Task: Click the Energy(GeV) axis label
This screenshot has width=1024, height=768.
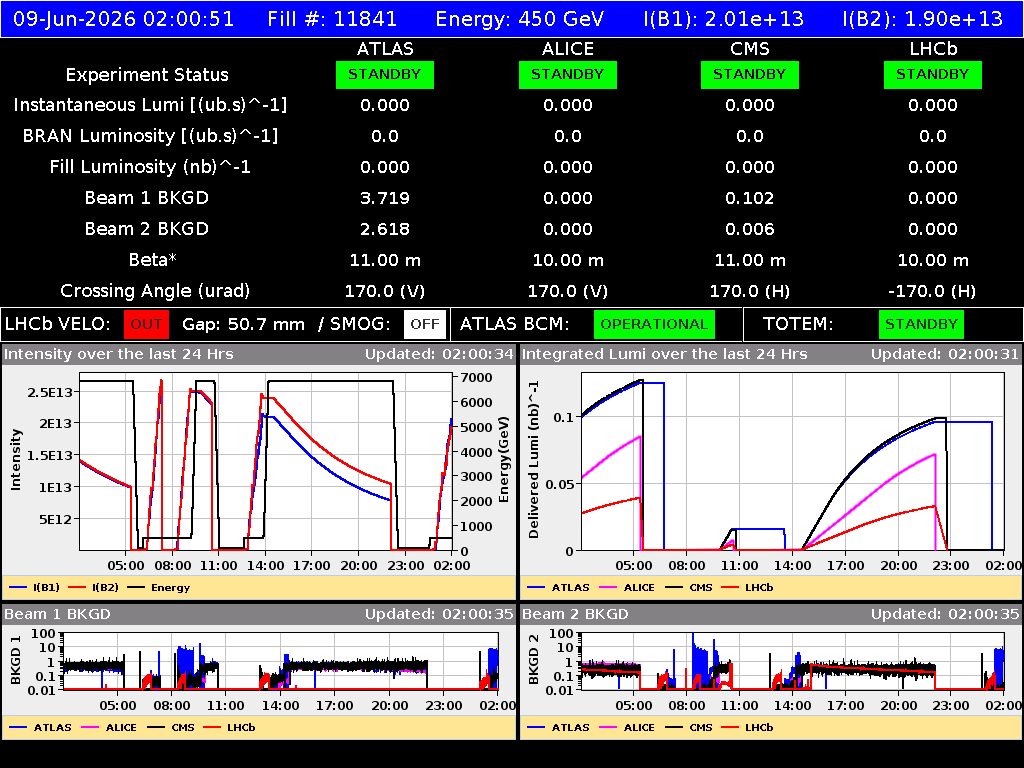Action: pyautogui.click(x=504, y=459)
